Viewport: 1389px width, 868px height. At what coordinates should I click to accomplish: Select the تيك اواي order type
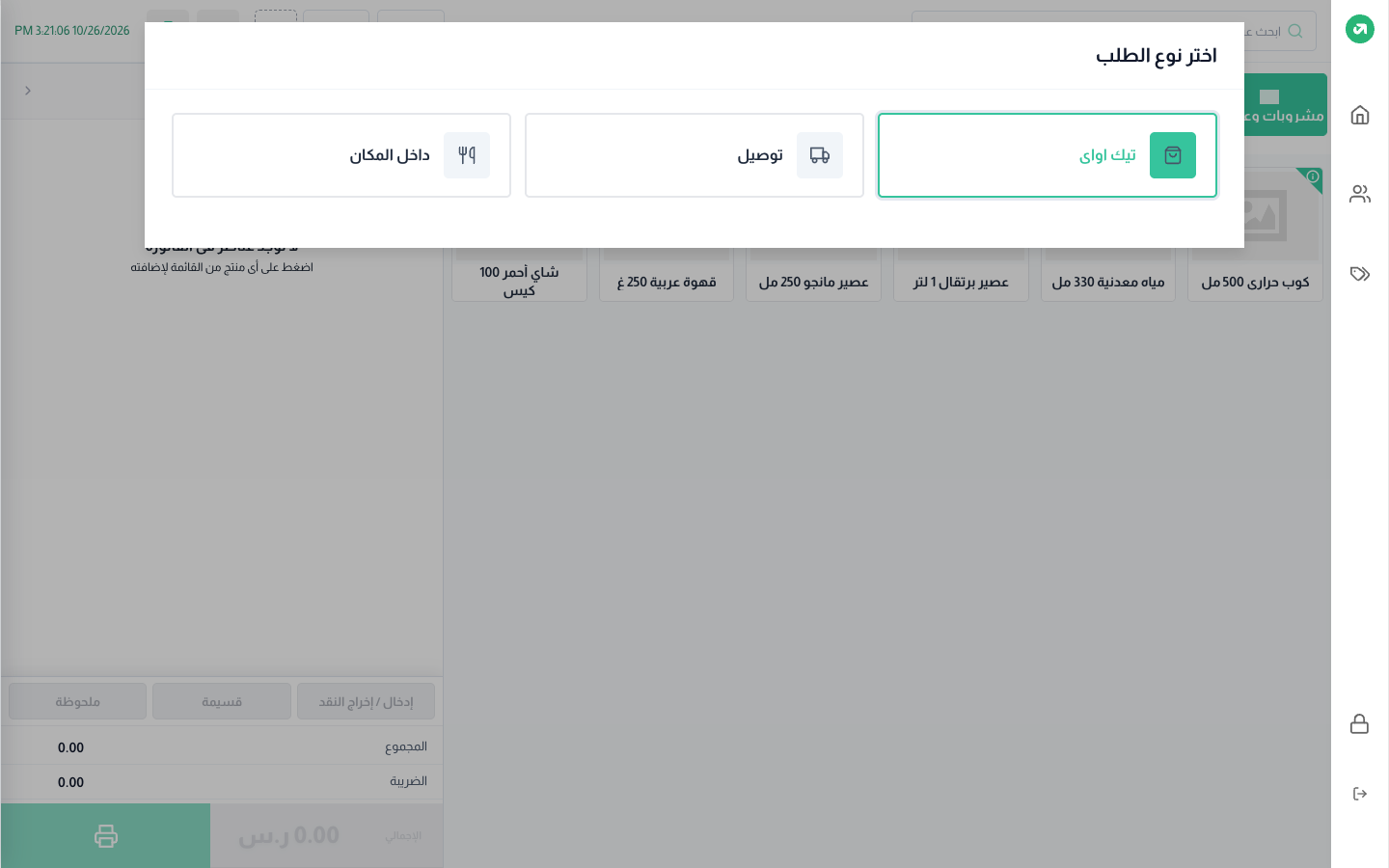1048,155
